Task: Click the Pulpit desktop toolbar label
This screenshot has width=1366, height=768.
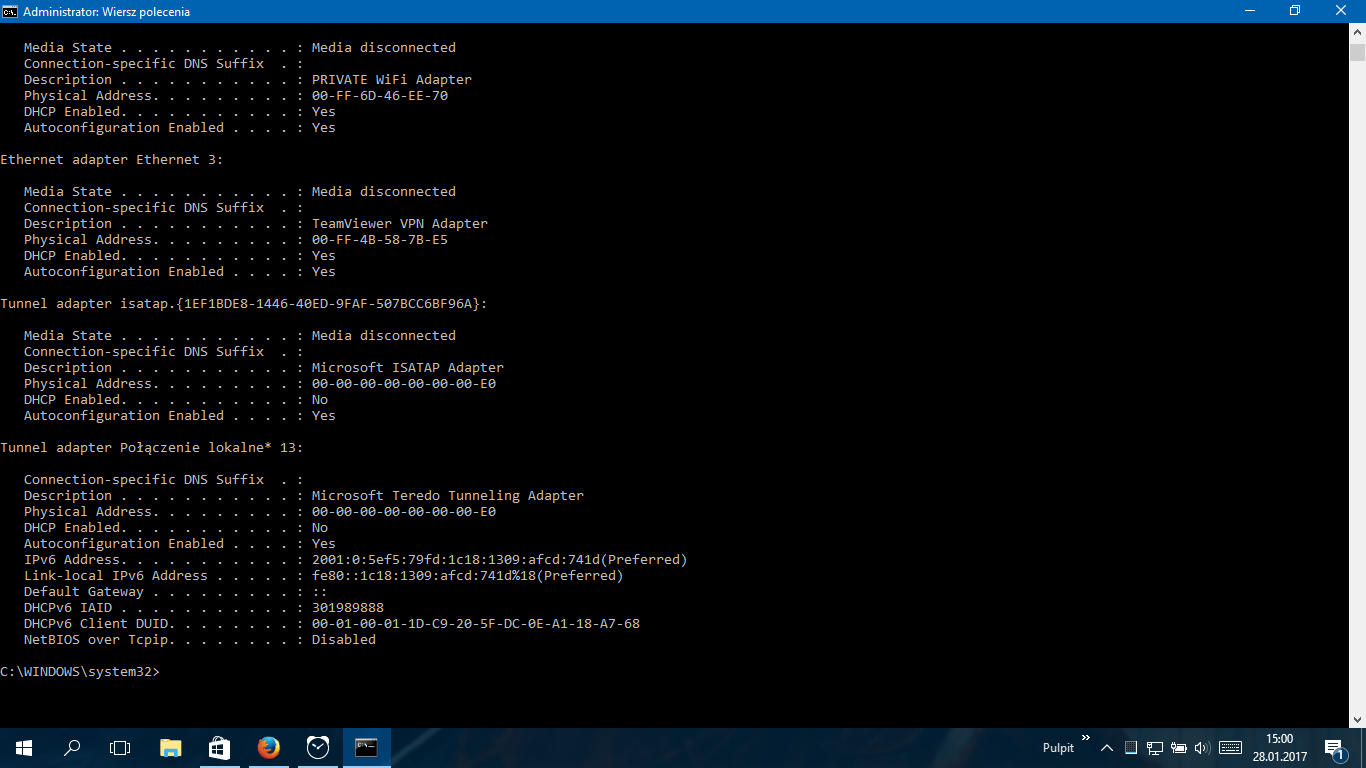Action: (1058, 748)
